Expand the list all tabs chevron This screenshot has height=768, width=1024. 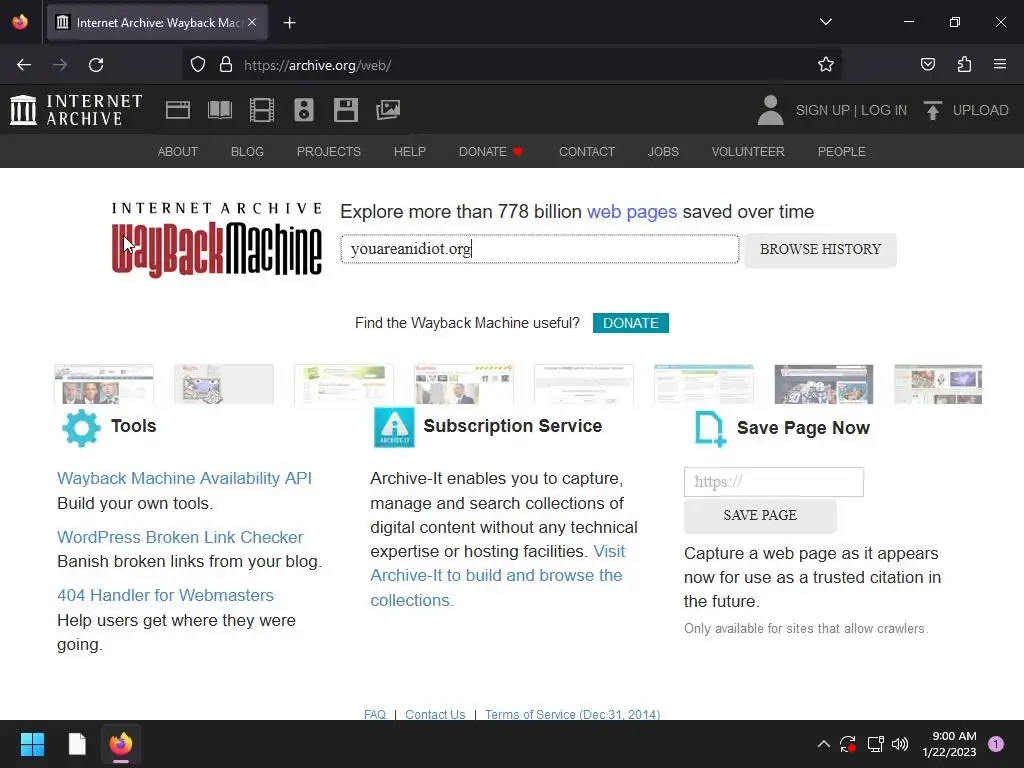click(x=825, y=22)
